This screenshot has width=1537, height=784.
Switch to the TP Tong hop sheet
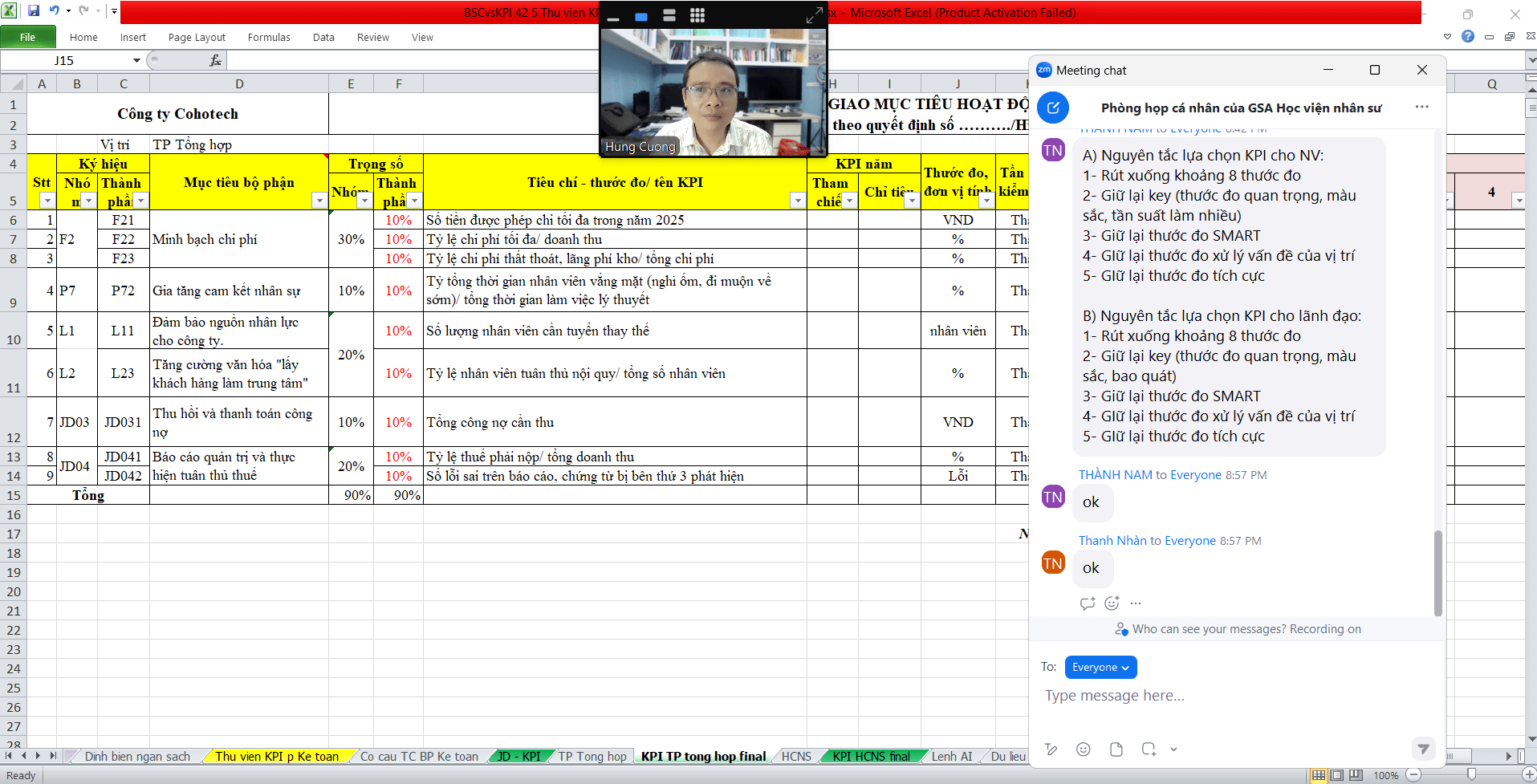[x=592, y=756]
